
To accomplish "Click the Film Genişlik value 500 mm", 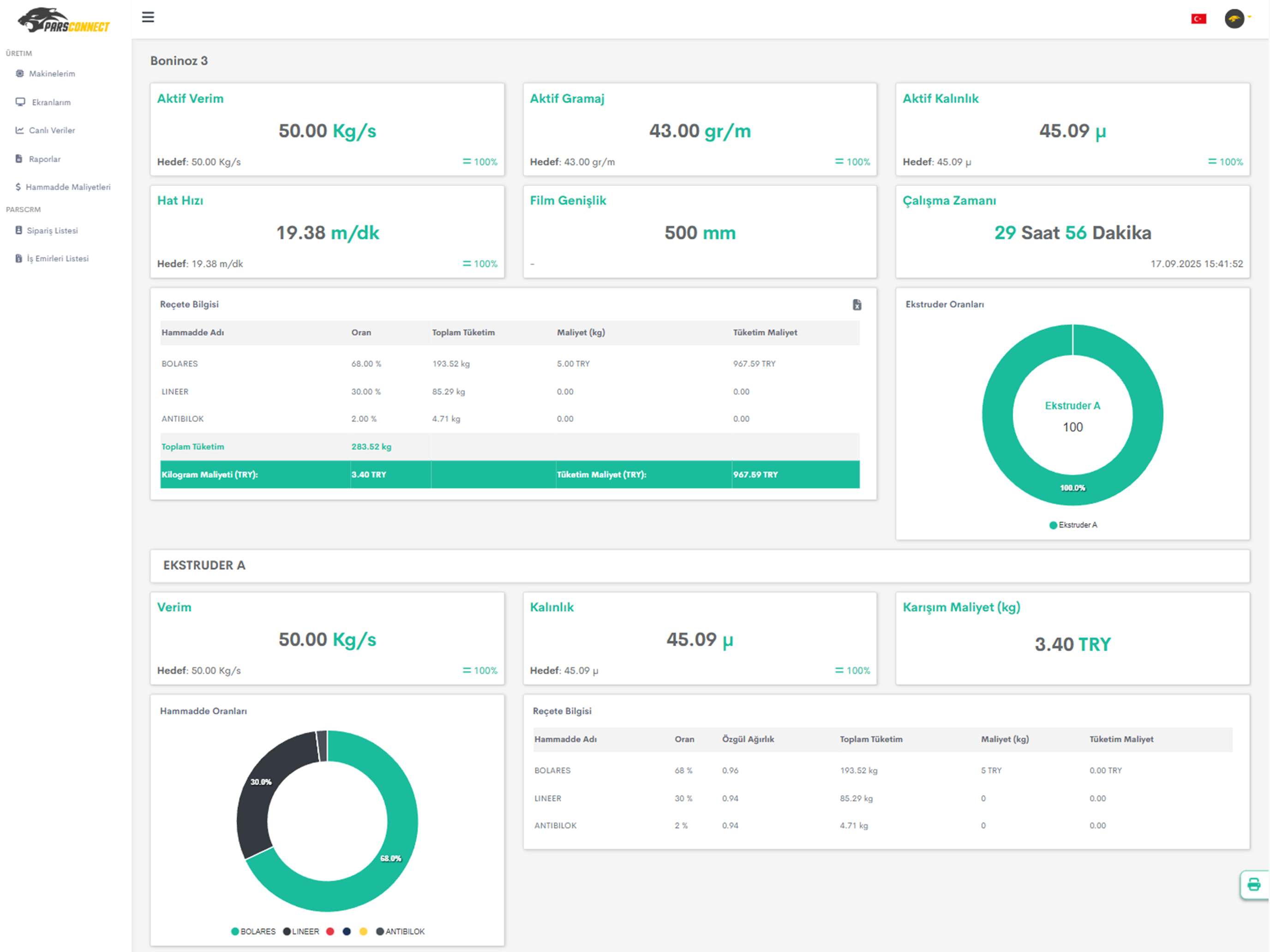I will pos(700,232).
